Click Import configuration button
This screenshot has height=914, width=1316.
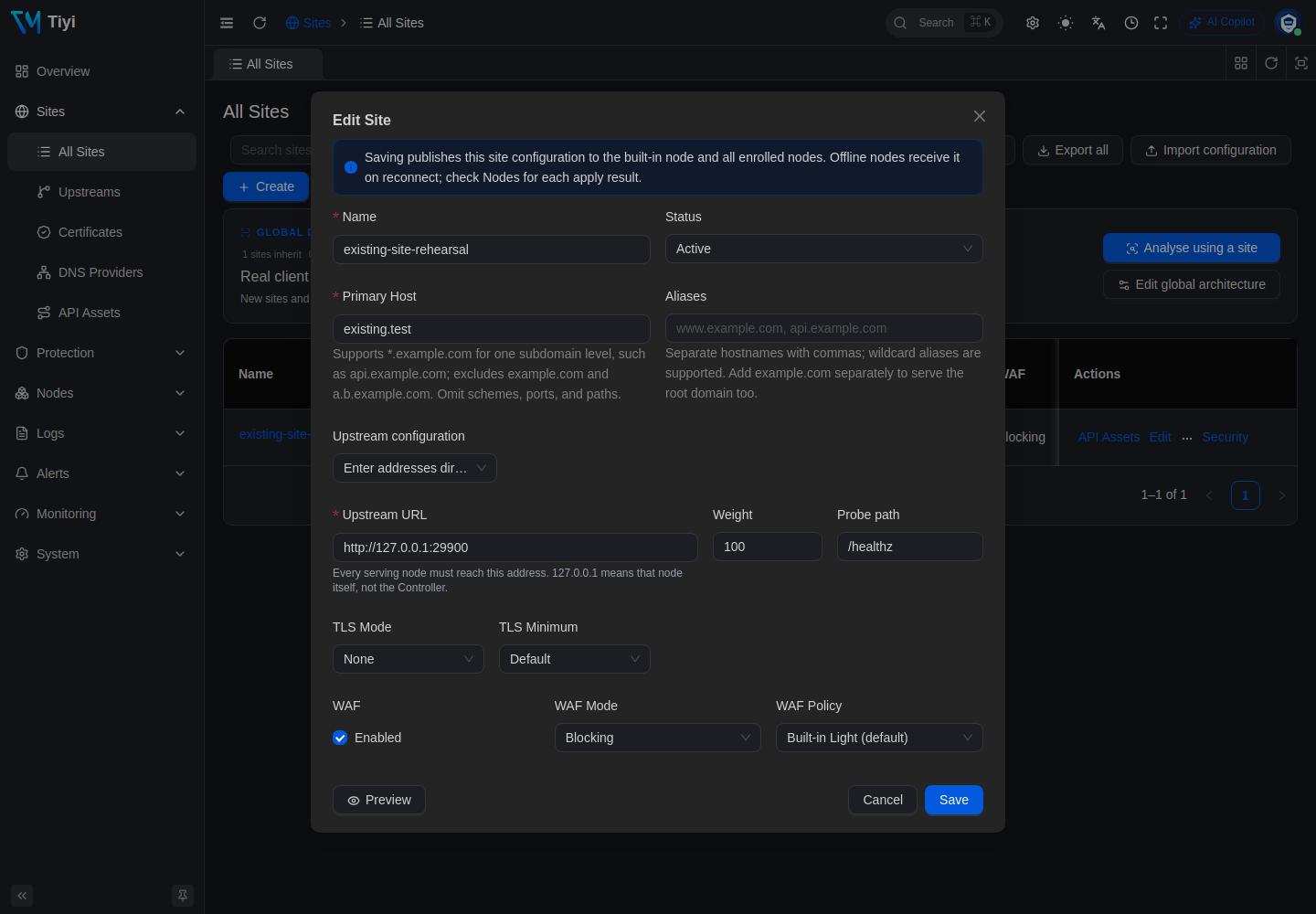tap(1210, 150)
